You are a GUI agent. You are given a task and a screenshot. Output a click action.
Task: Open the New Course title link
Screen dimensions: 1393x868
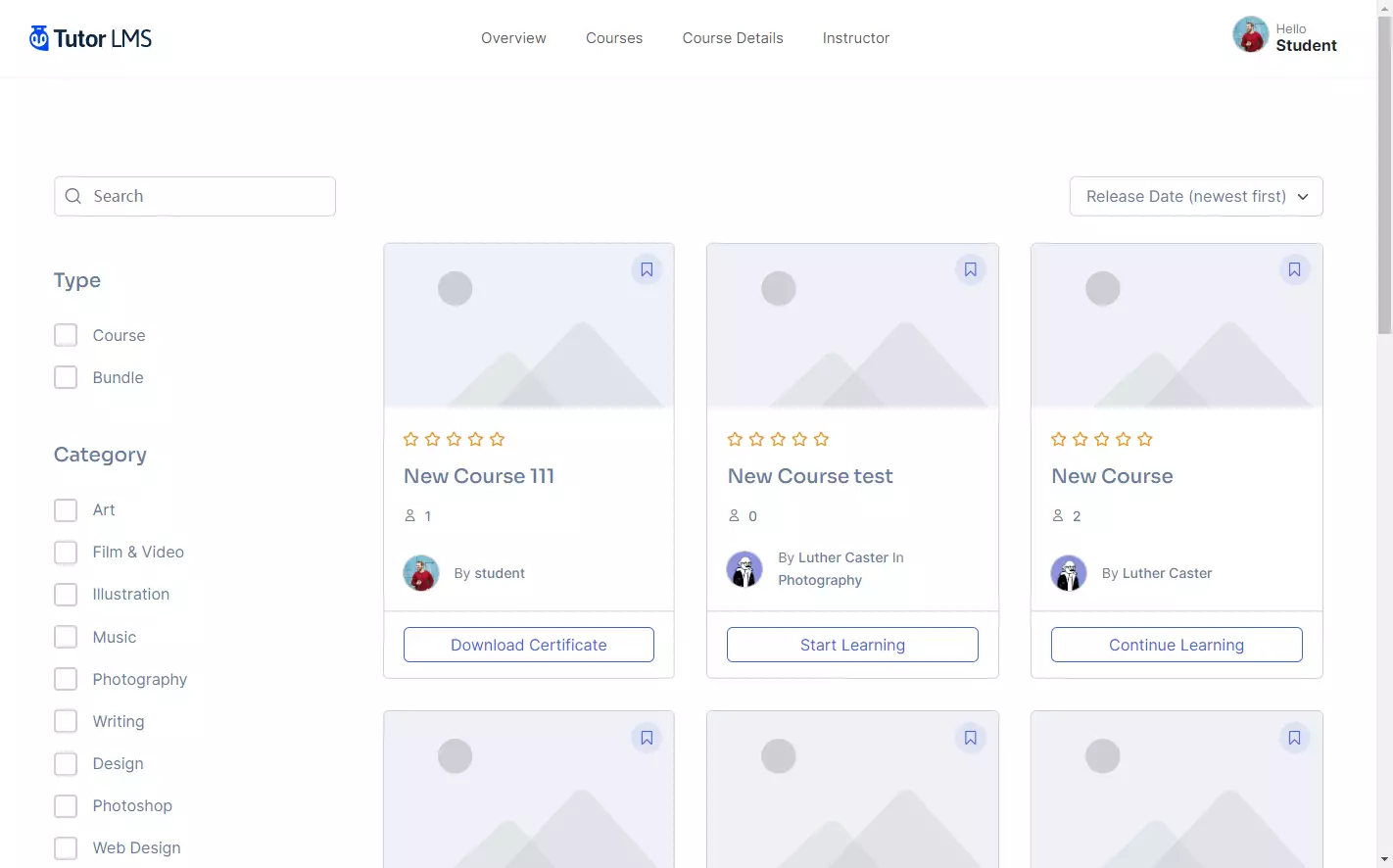click(x=1112, y=476)
